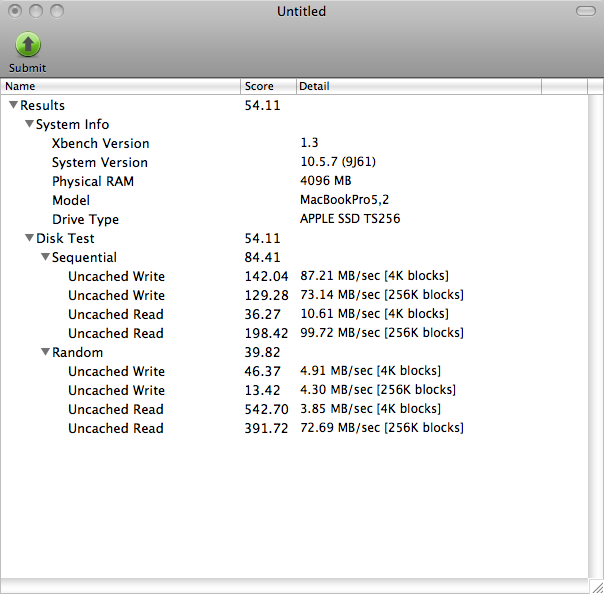Click the window close button
Viewport: 604px width, 594px height.
click(15, 11)
